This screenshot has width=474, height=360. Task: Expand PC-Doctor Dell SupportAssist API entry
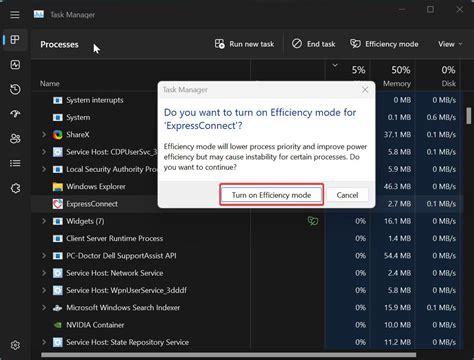tap(44, 256)
